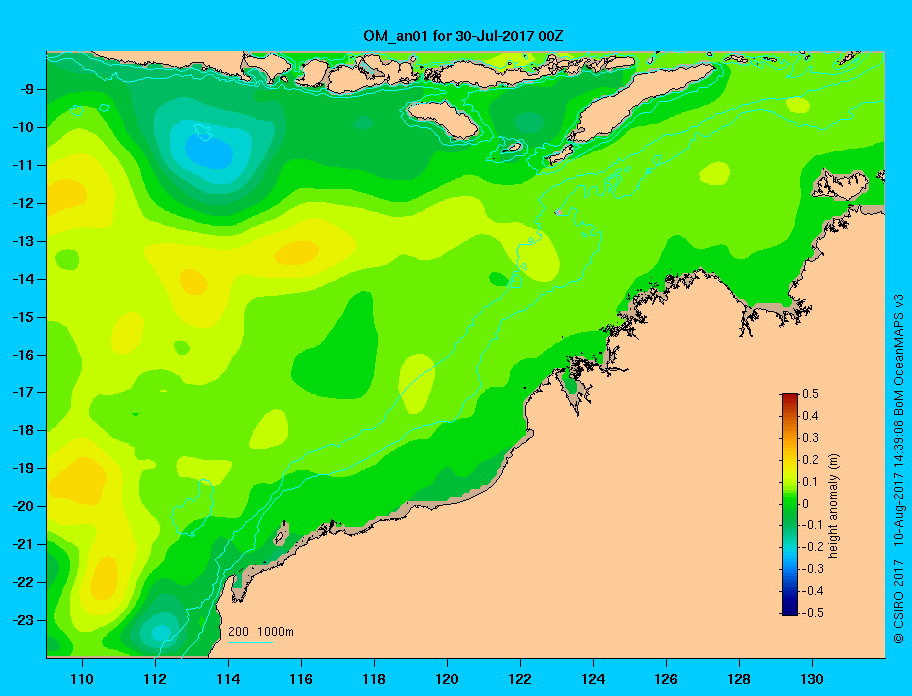Click the colorbar tick label '0.5'
912x696 pixels.
811,394
